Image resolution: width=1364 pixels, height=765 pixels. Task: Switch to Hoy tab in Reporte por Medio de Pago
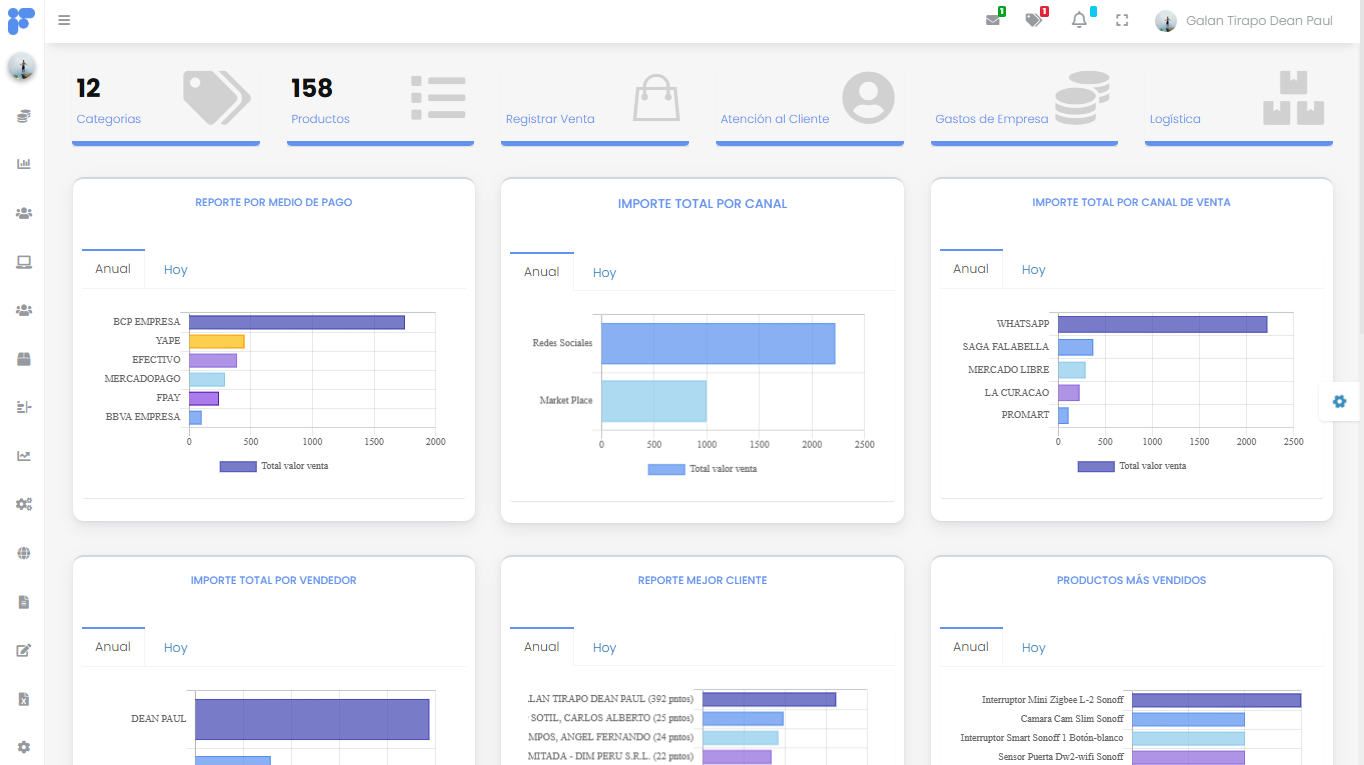176,270
